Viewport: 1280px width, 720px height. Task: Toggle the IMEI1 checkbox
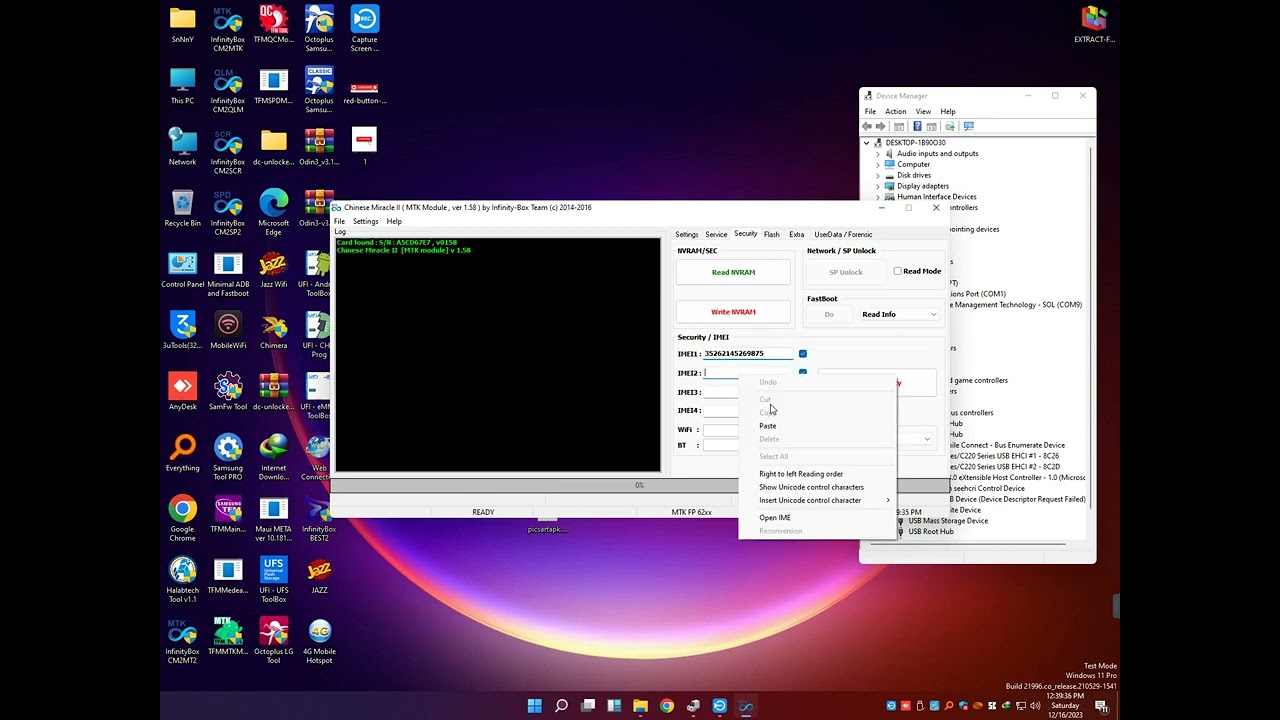click(803, 354)
